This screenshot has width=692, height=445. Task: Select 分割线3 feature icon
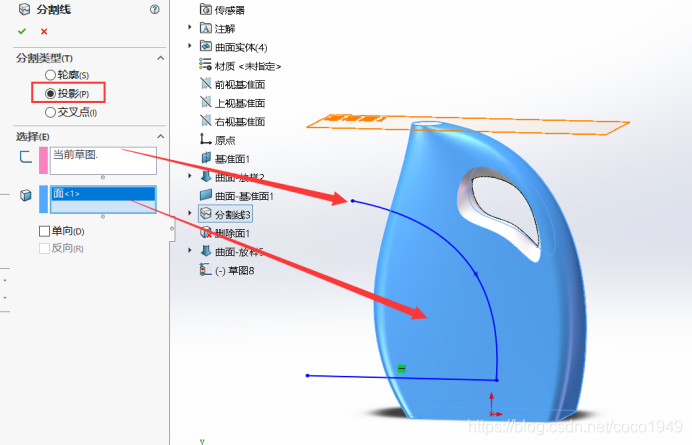206,214
